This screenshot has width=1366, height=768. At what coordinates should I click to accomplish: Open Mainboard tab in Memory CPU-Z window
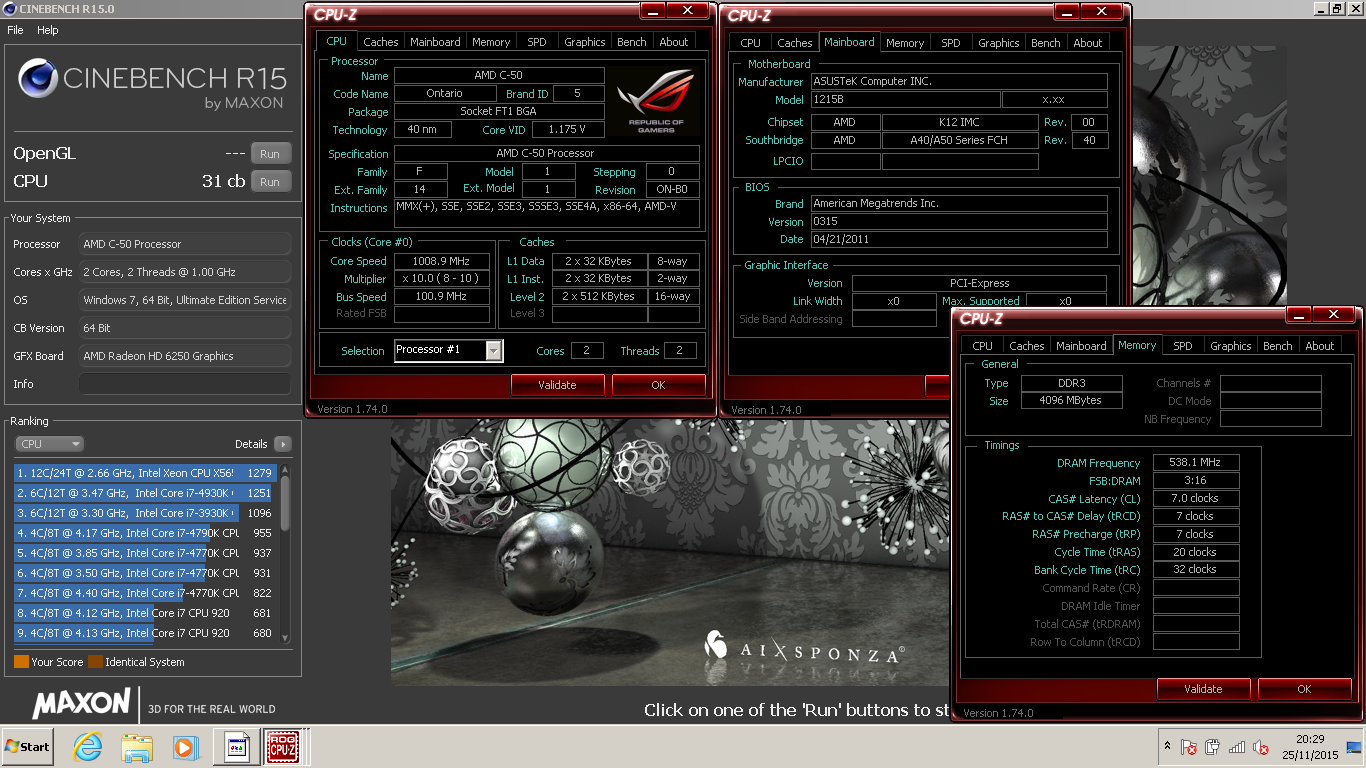point(1082,346)
